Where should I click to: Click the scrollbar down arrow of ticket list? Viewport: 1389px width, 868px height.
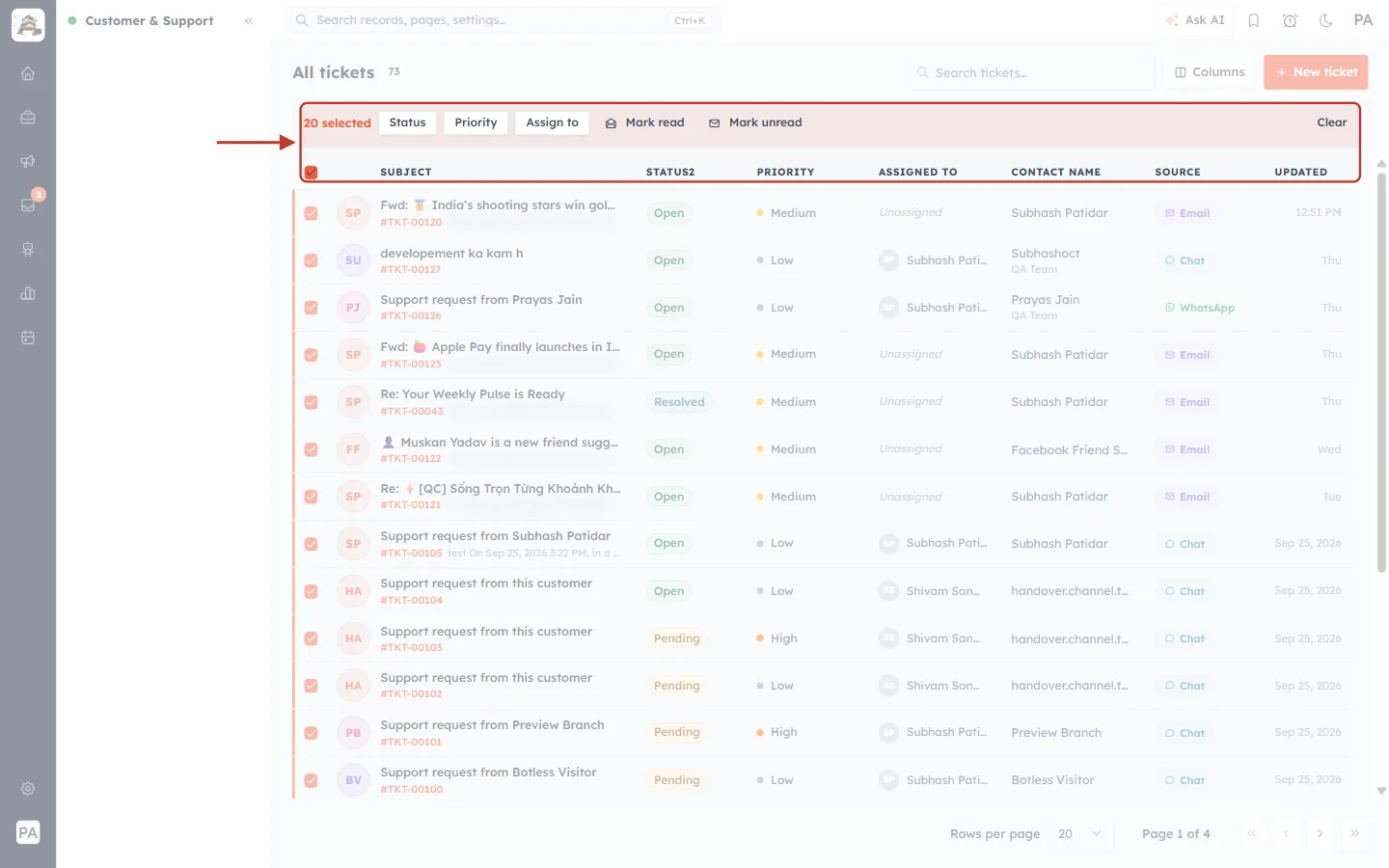coord(1381,791)
